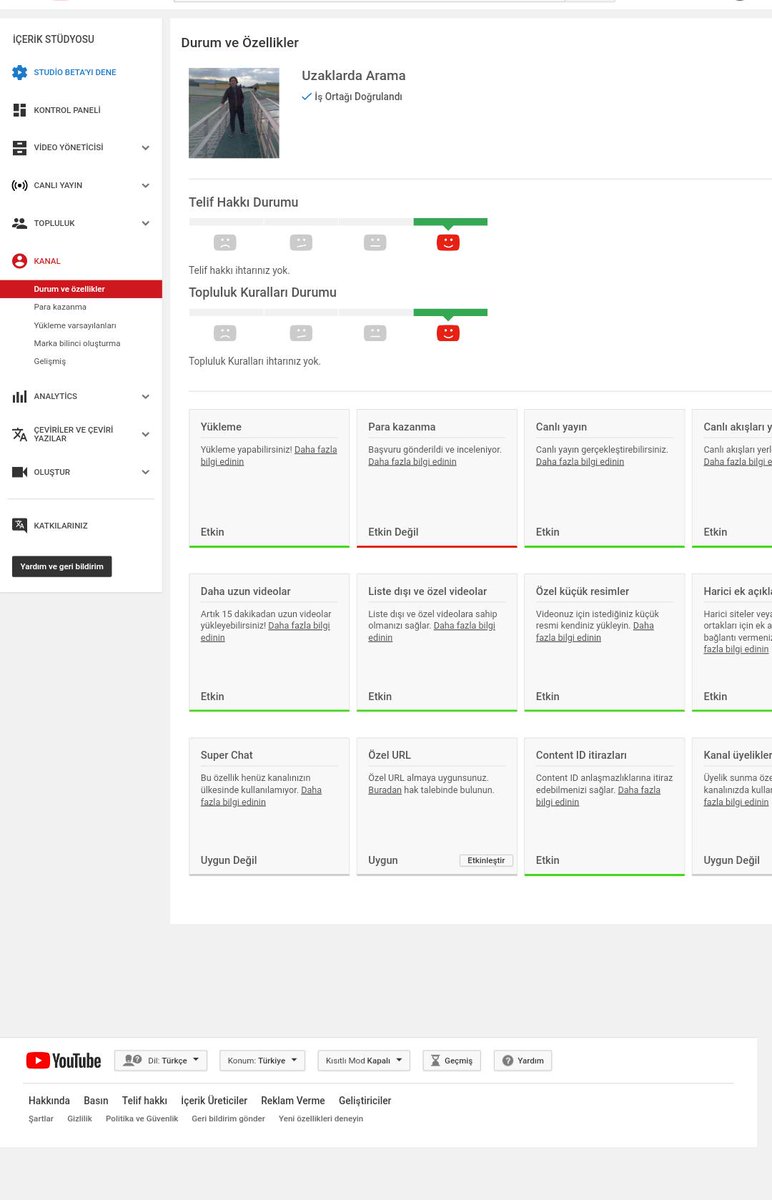Open Marka bilinci oluşturma sidebar item
Viewport: 772px width, 1200px height.
click(x=77, y=343)
